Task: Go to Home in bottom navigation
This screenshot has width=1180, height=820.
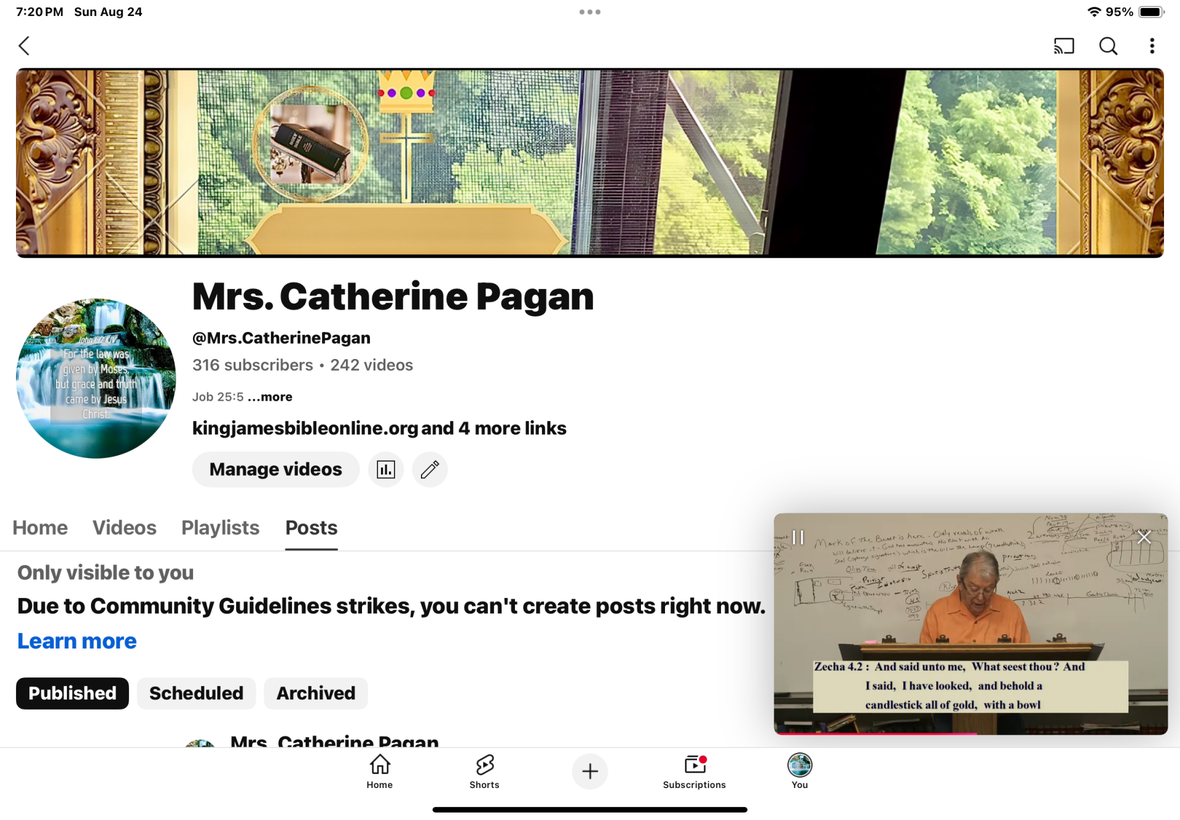Action: point(379,771)
